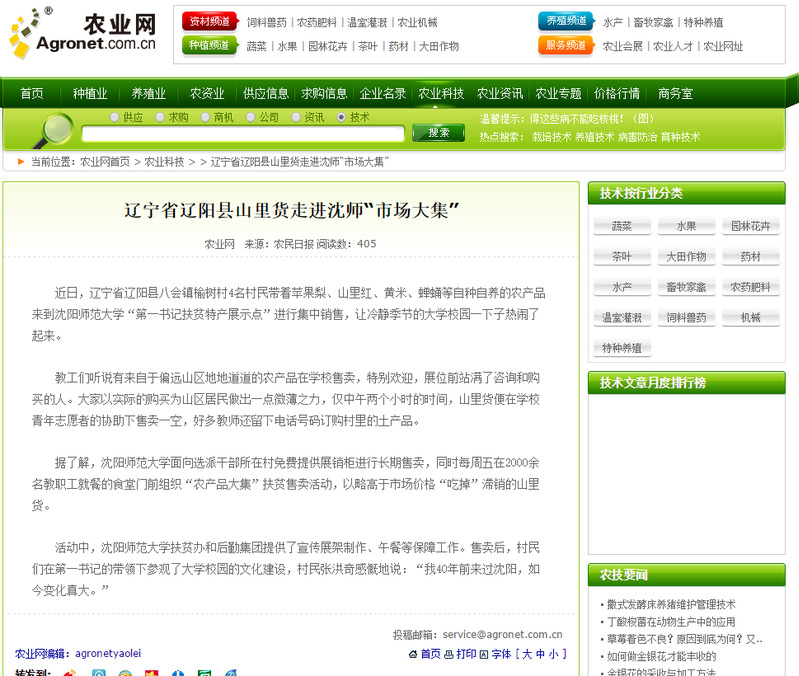Open the 农业专题 navigation tab

[x=558, y=94]
